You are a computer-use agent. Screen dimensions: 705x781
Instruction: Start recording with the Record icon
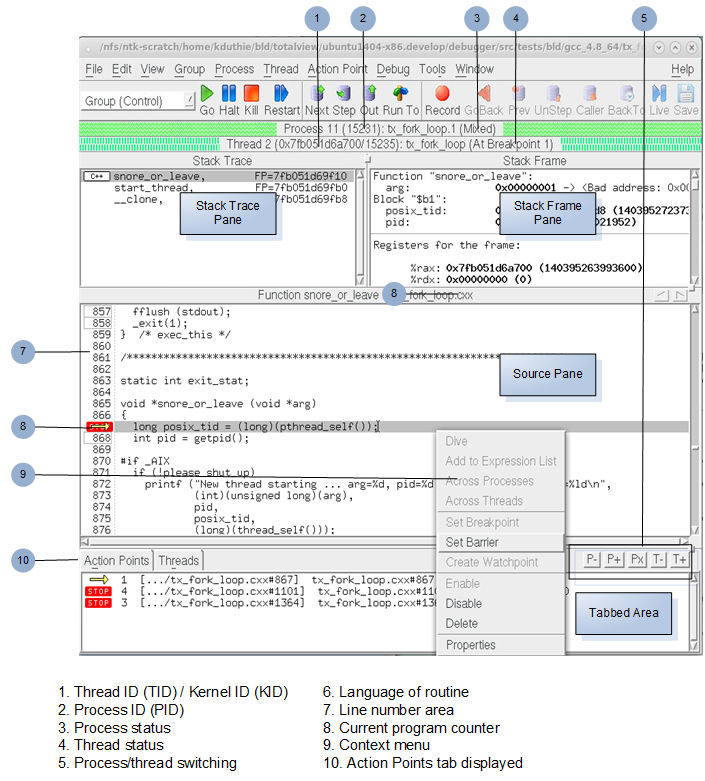pyautogui.click(x=442, y=94)
